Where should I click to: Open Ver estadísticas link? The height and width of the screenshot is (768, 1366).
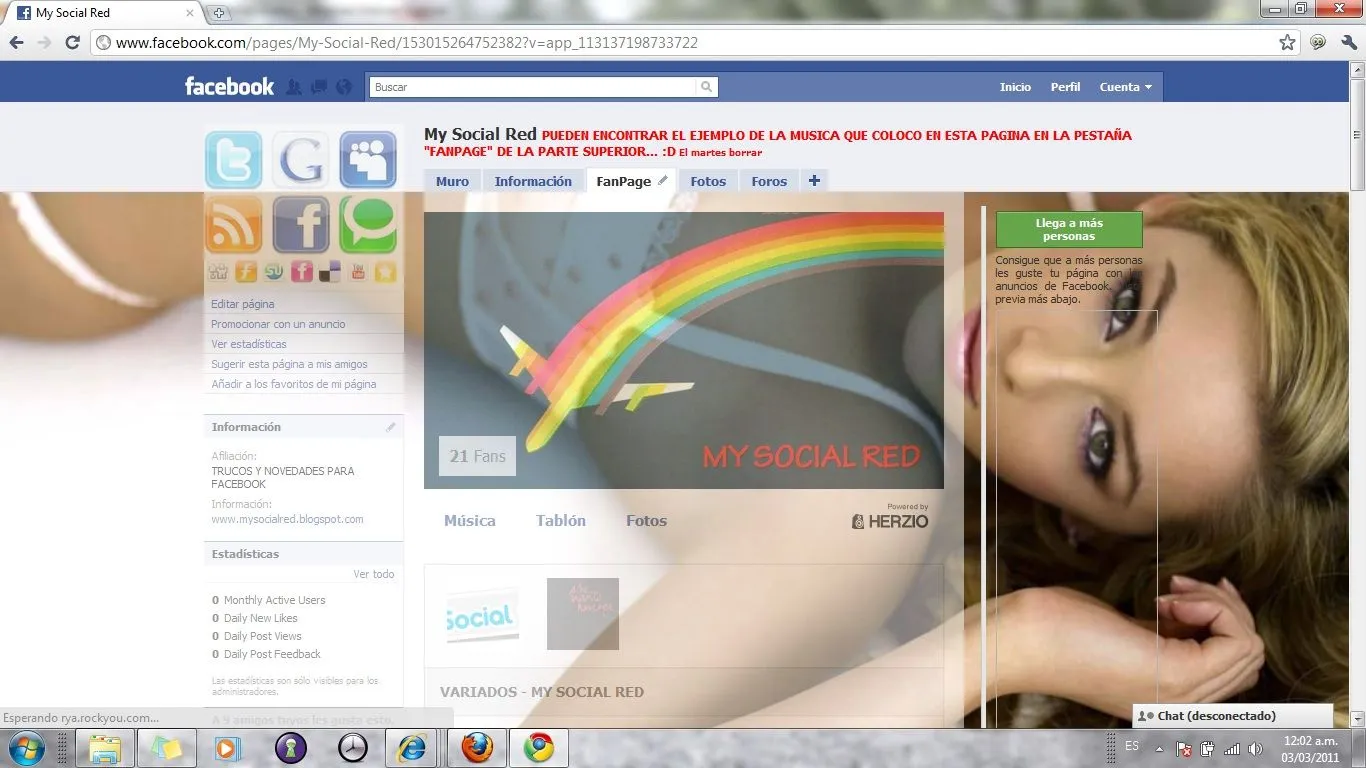[x=249, y=344]
